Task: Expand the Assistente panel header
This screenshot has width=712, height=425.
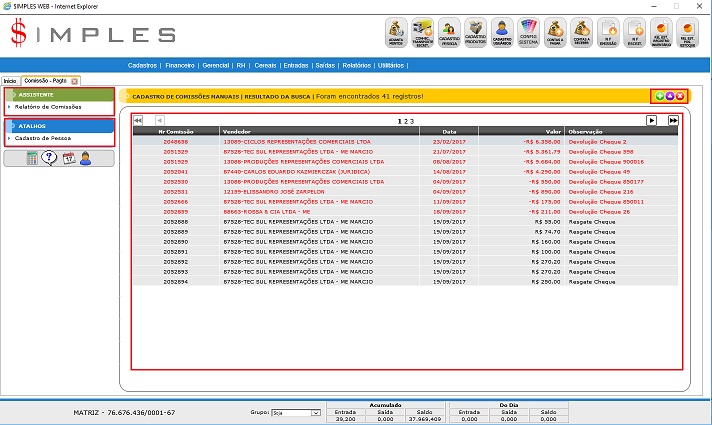Action: (60, 94)
